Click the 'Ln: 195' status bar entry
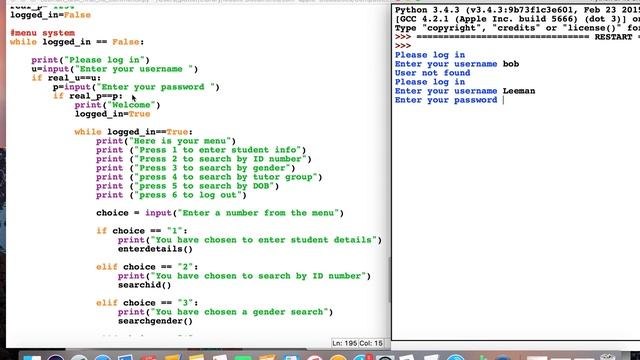The width and height of the screenshot is (640, 360). 344,343
